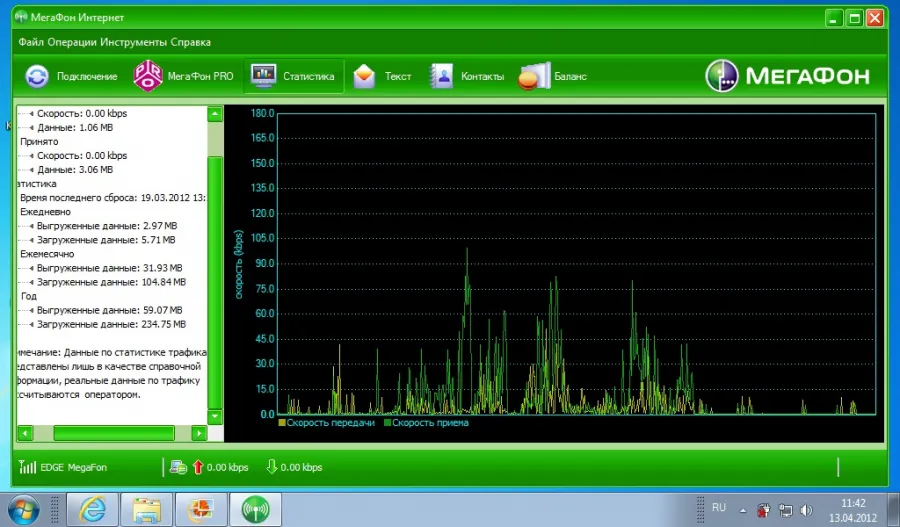Select the Ежемесячно tree node
Viewport: 900px width, 527px height.
pos(47,254)
